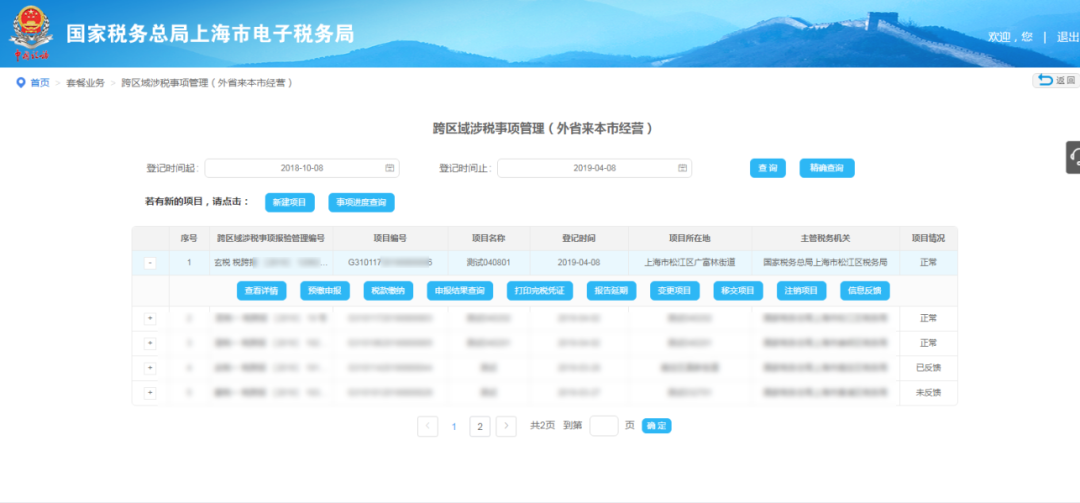Screen dimensions: 1080x503
Task: Click the home location pin icon
Action: pyautogui.click(x=21, y=83)
